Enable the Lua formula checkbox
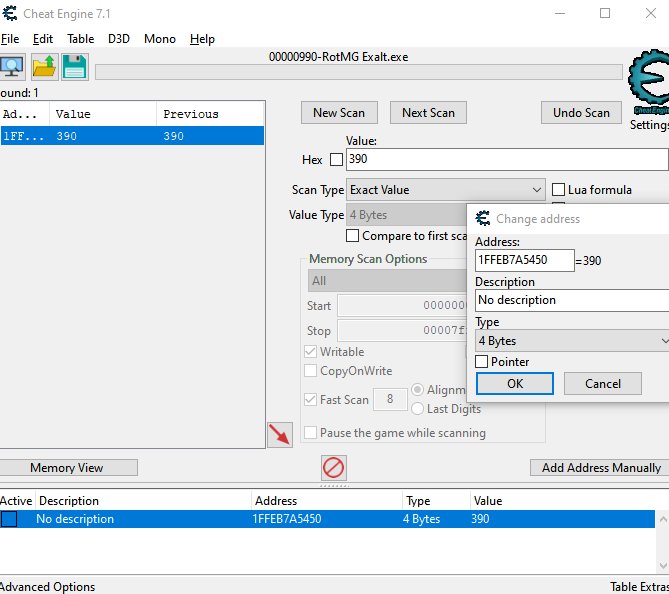Image resolution: width=669 pixels, height=594 pixels. click(x=559, y=190)
